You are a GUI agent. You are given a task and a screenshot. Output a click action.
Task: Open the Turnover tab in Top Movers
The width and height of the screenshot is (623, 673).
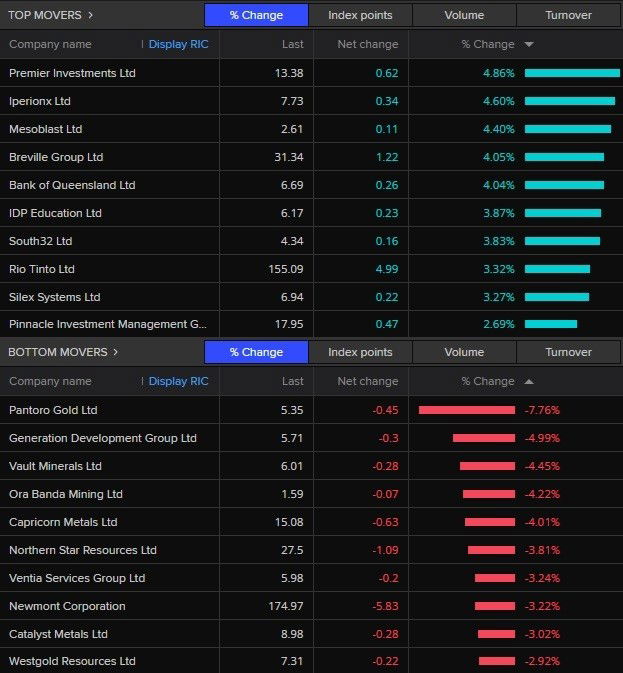tap(568, 15)
